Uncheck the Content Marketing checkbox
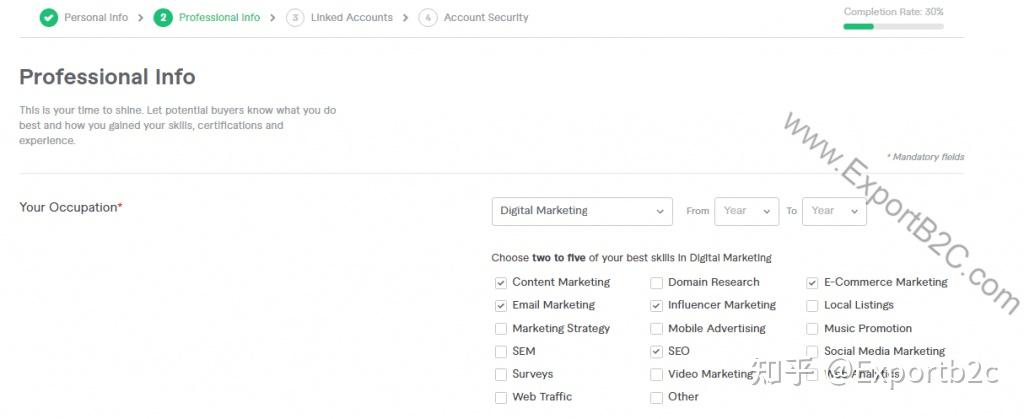 [x=501, y=283]
